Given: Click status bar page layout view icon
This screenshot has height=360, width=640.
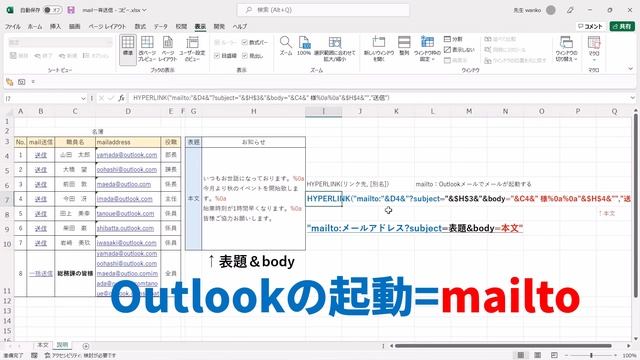Looking at the screenshot, I should [x=538, y=355].
